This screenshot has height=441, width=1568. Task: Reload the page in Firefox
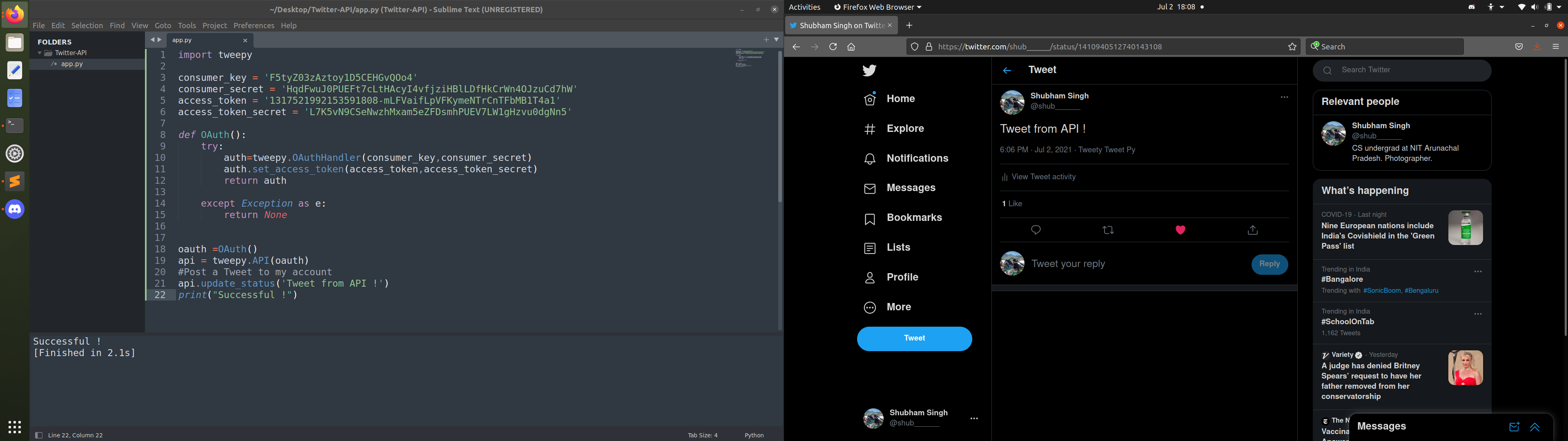(833, 47)
